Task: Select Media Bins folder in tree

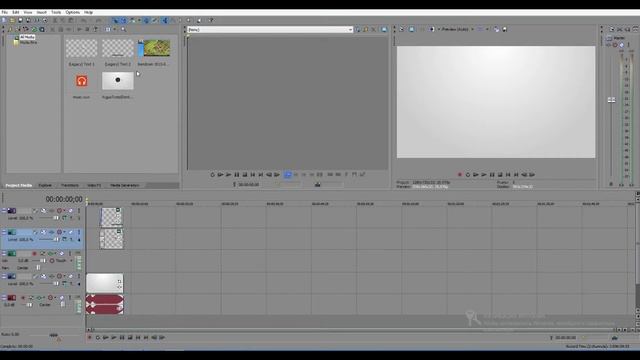Action: click(28, 42)
